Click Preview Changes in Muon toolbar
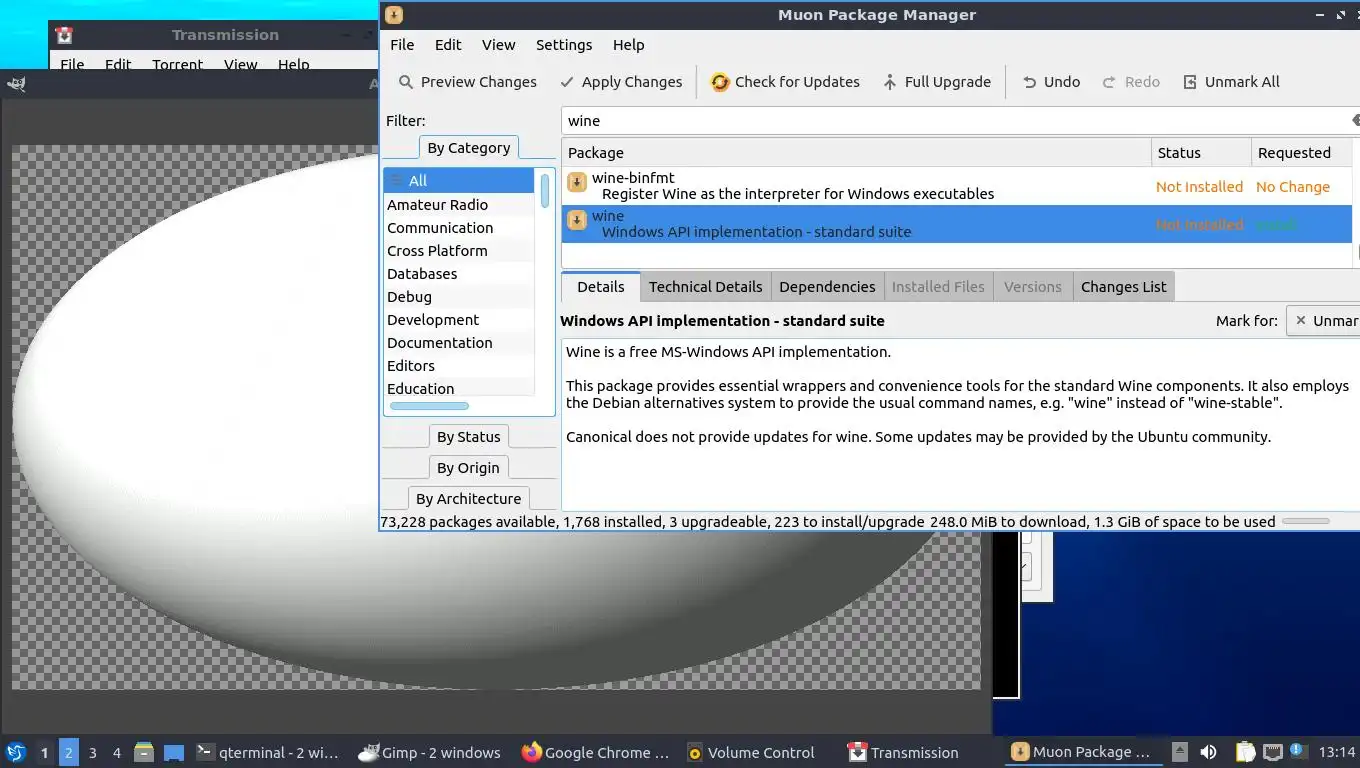Image resolution: width=1360 pixels, height=768 pixels. pyautogui.click(x=467, y=82)
